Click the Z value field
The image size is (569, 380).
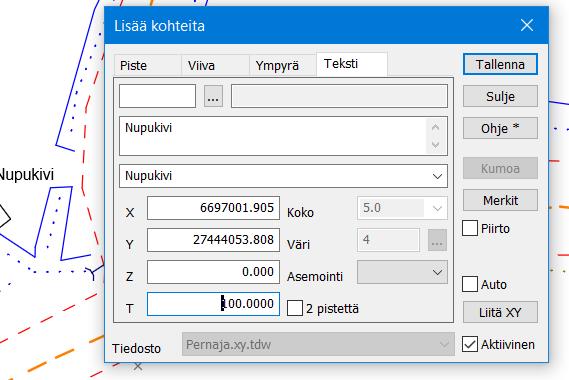coord(213,272)
